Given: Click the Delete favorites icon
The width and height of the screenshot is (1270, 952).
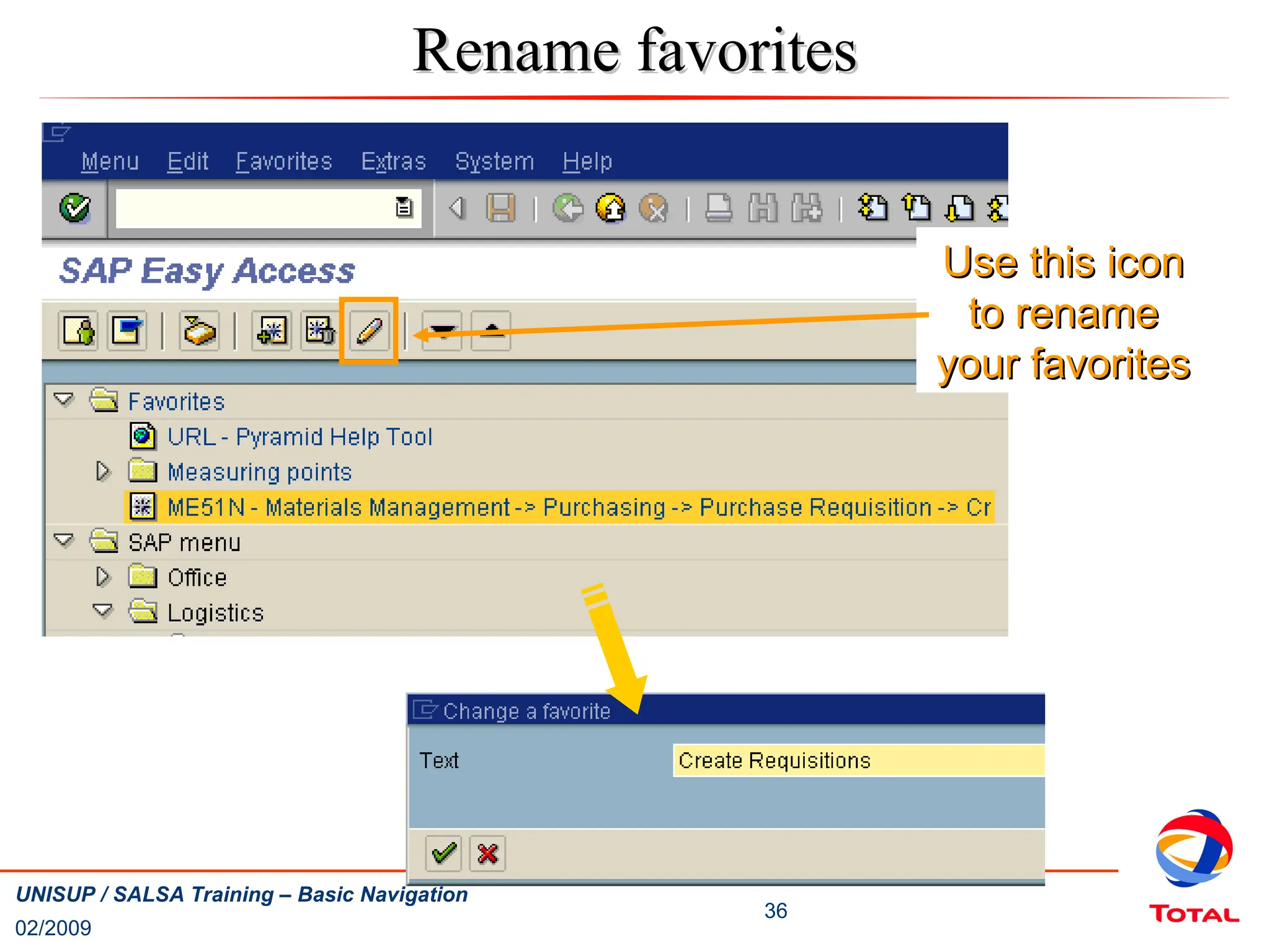Looking at the screenshot, I should click(320, 331).
